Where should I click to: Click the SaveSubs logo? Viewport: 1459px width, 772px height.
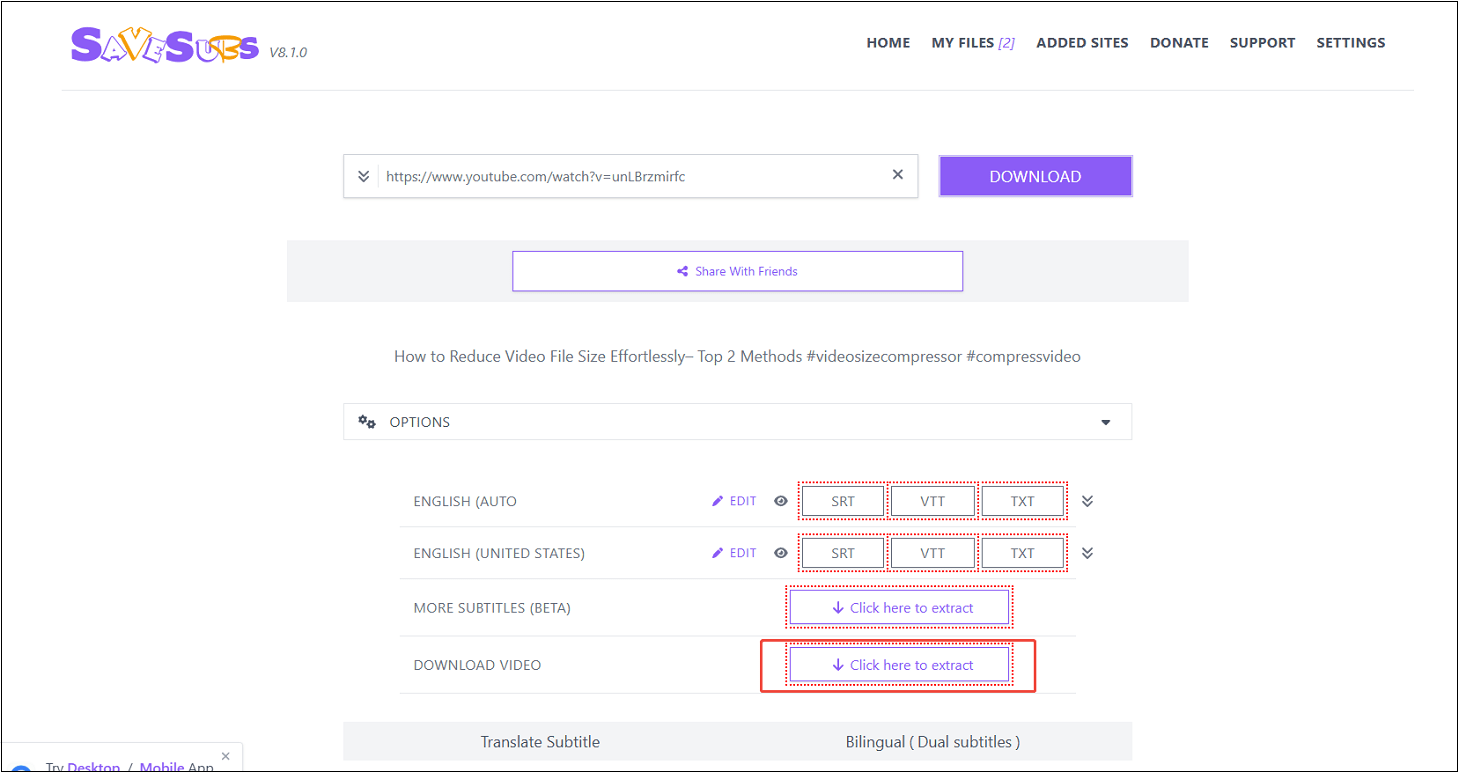[165, 44]
